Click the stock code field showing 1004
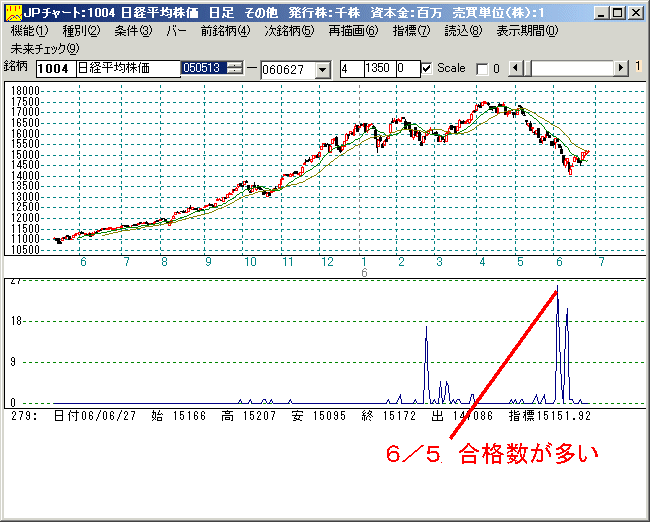Viewport: 650px width, 522px height. 55,69
